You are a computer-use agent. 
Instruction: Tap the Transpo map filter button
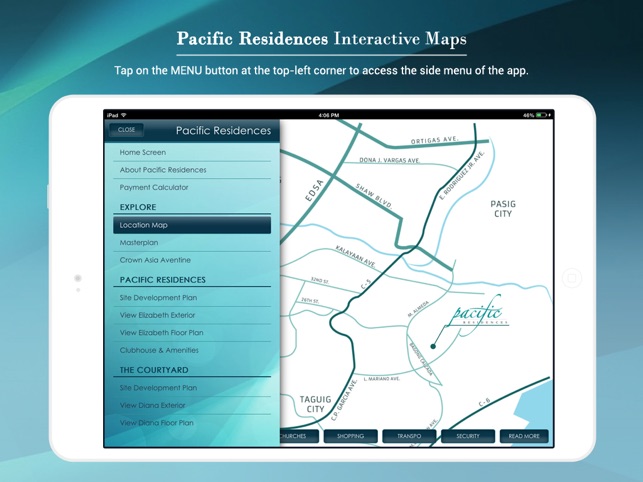(x=409, y=436)
